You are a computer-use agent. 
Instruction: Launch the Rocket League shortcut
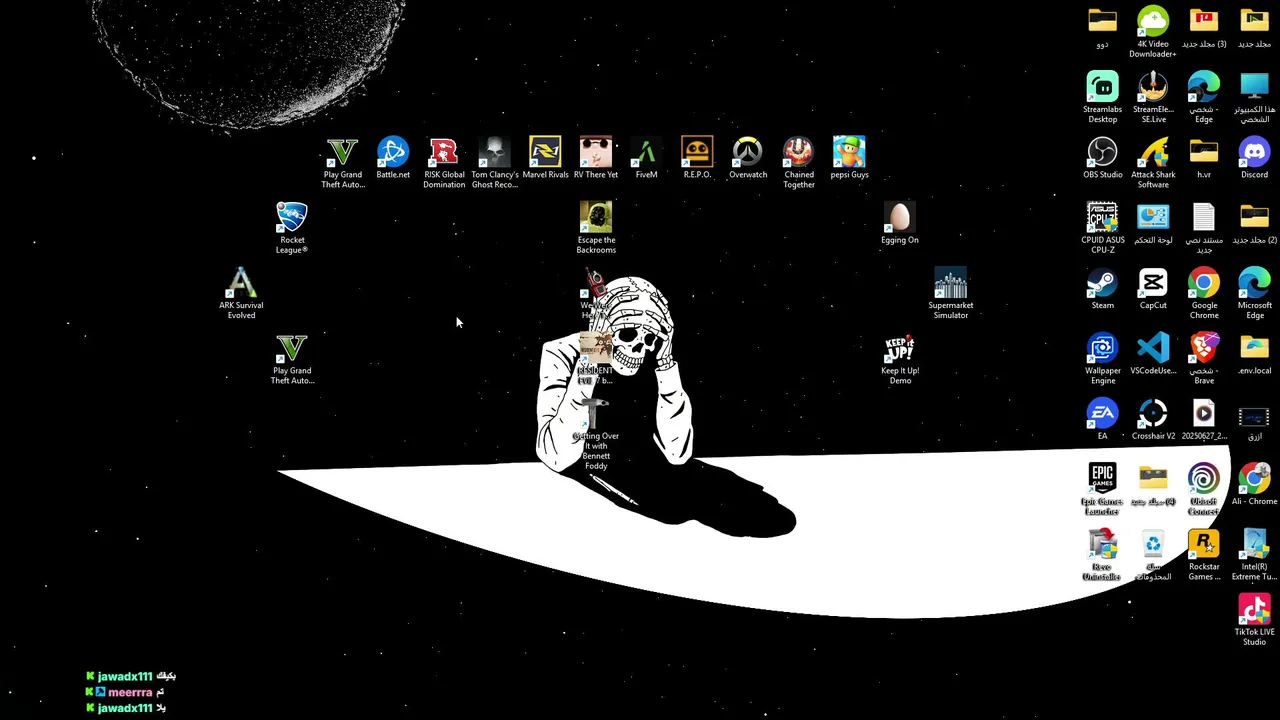tap(292, 228)
